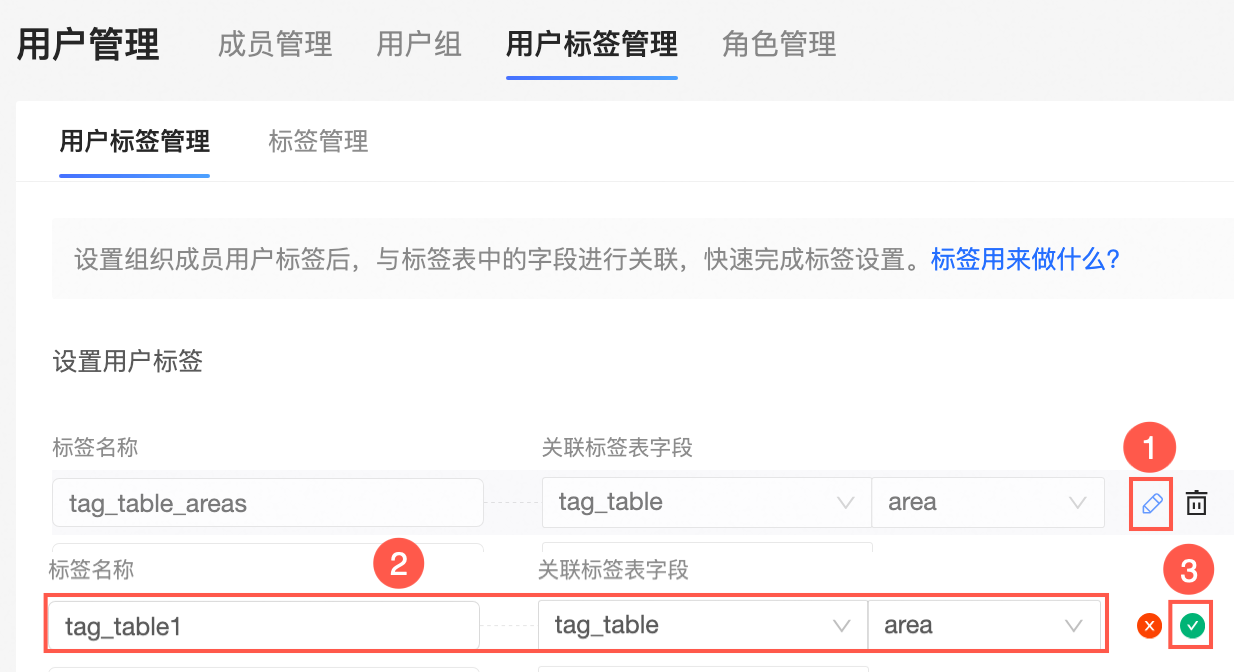Open tag_table dropdown in tag_table1 row
This screenshot has height=672, width=1234.
tap(702, 626)
